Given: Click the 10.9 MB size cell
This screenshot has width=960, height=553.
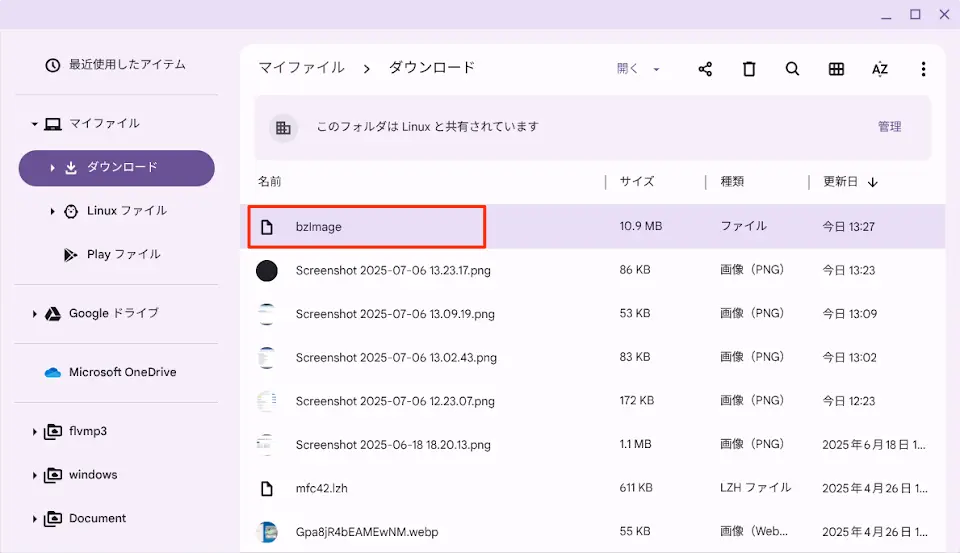Looking at the screenshot, I should click(640, 226).
